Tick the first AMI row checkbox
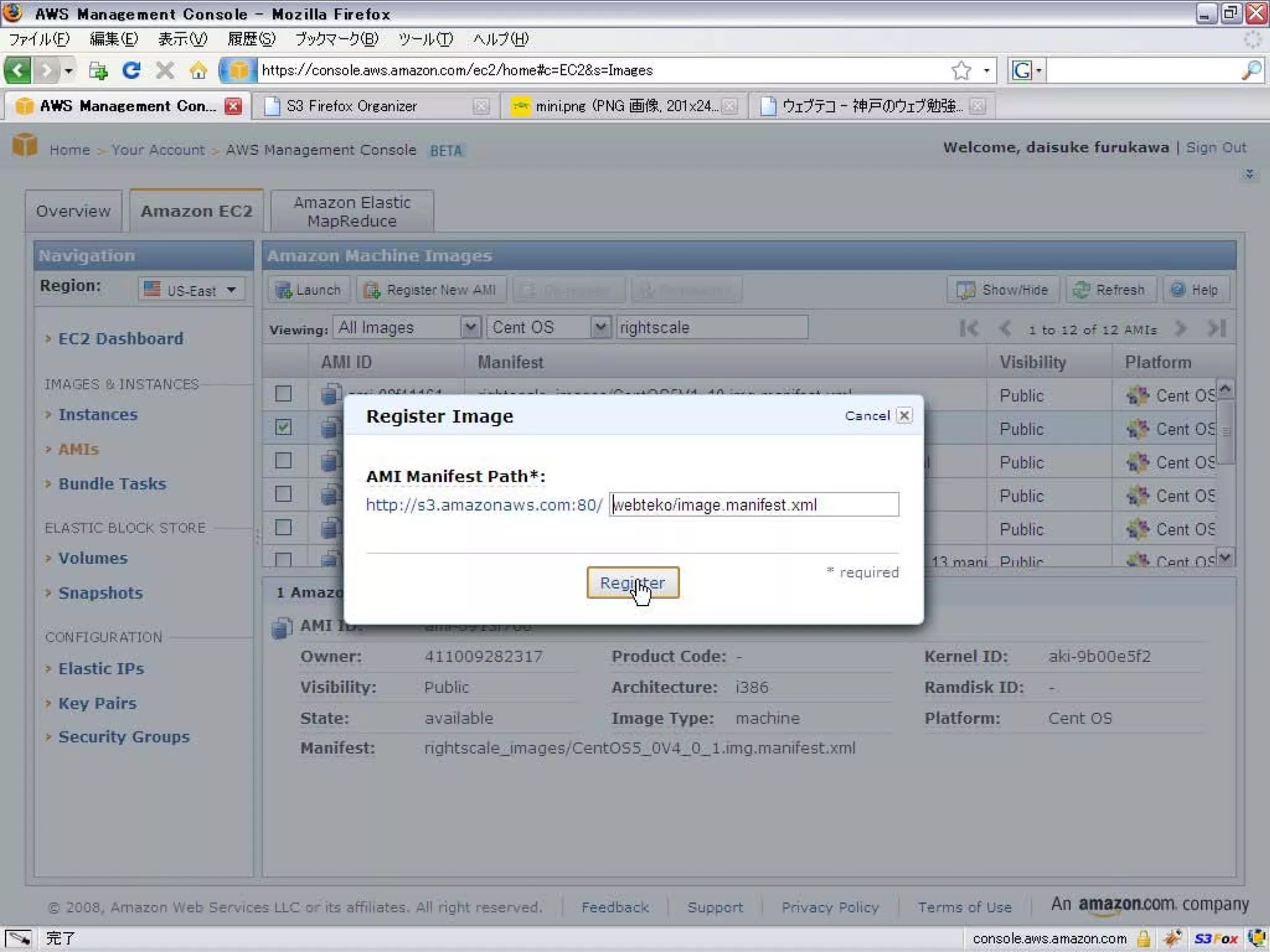 (283, 394)
